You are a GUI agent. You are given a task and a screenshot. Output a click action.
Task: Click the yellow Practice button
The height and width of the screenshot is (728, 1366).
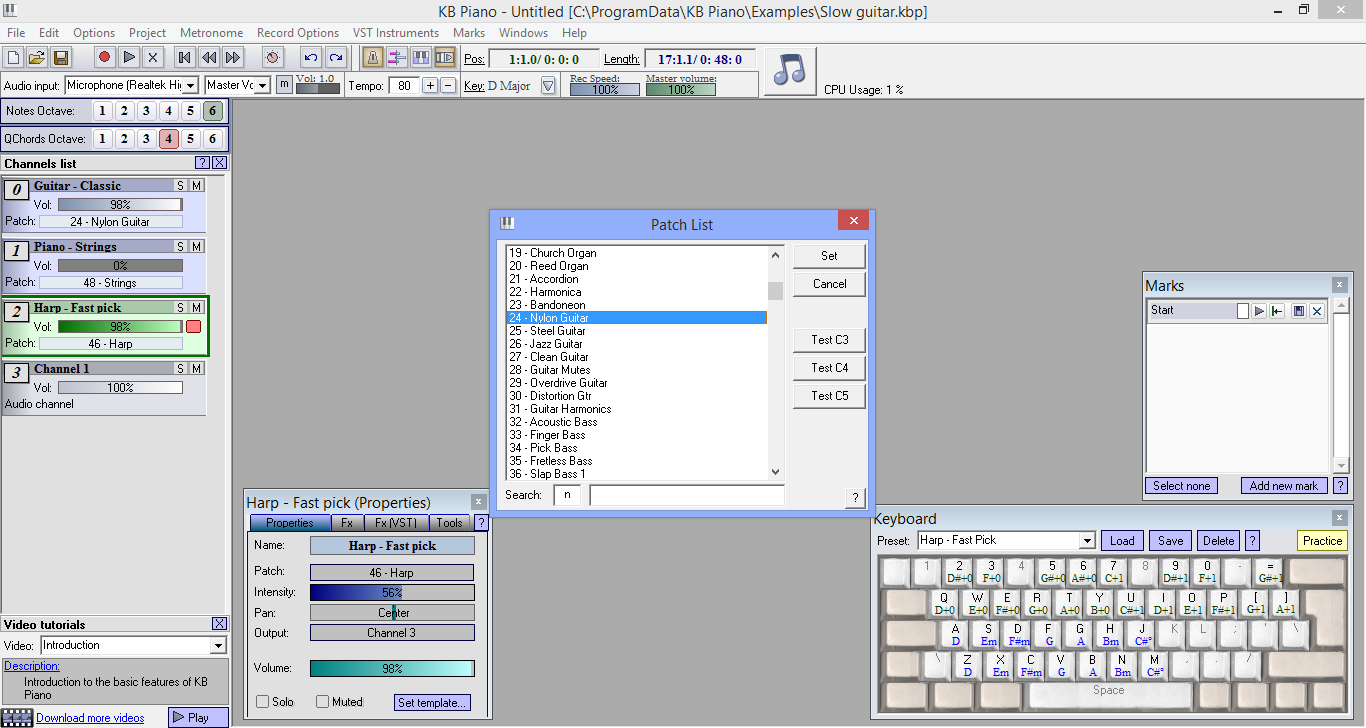1322,541
